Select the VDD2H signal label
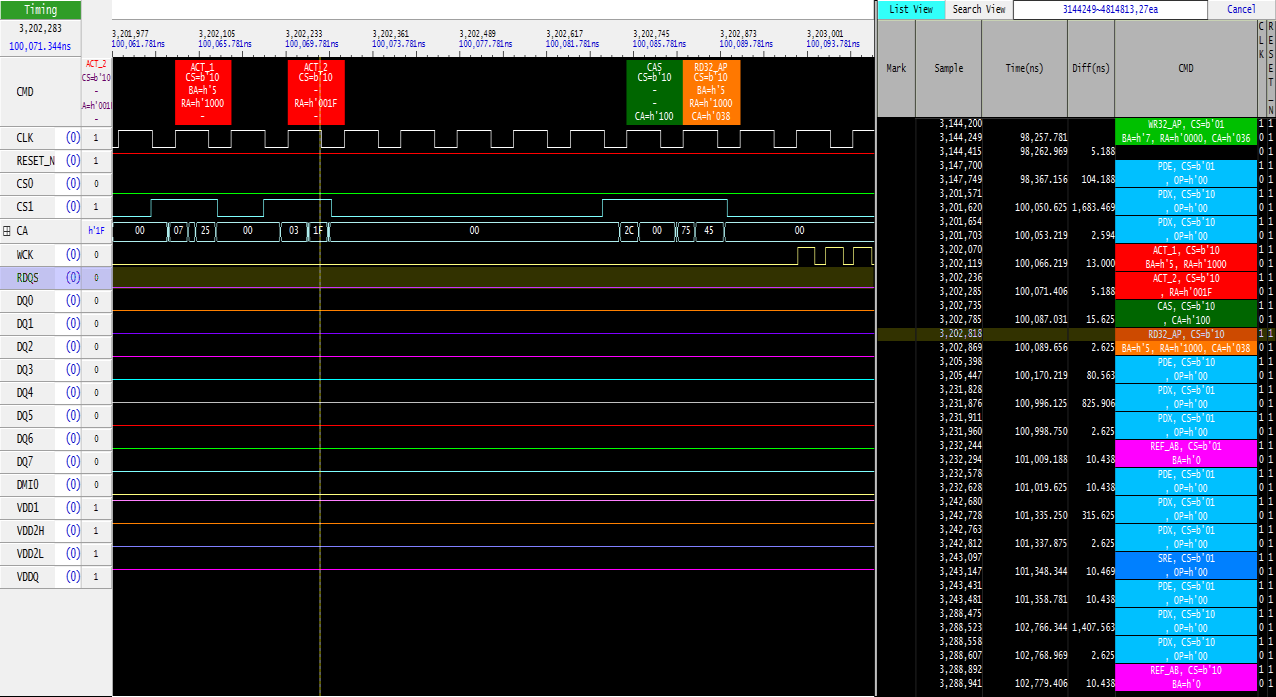 [30, 530]
